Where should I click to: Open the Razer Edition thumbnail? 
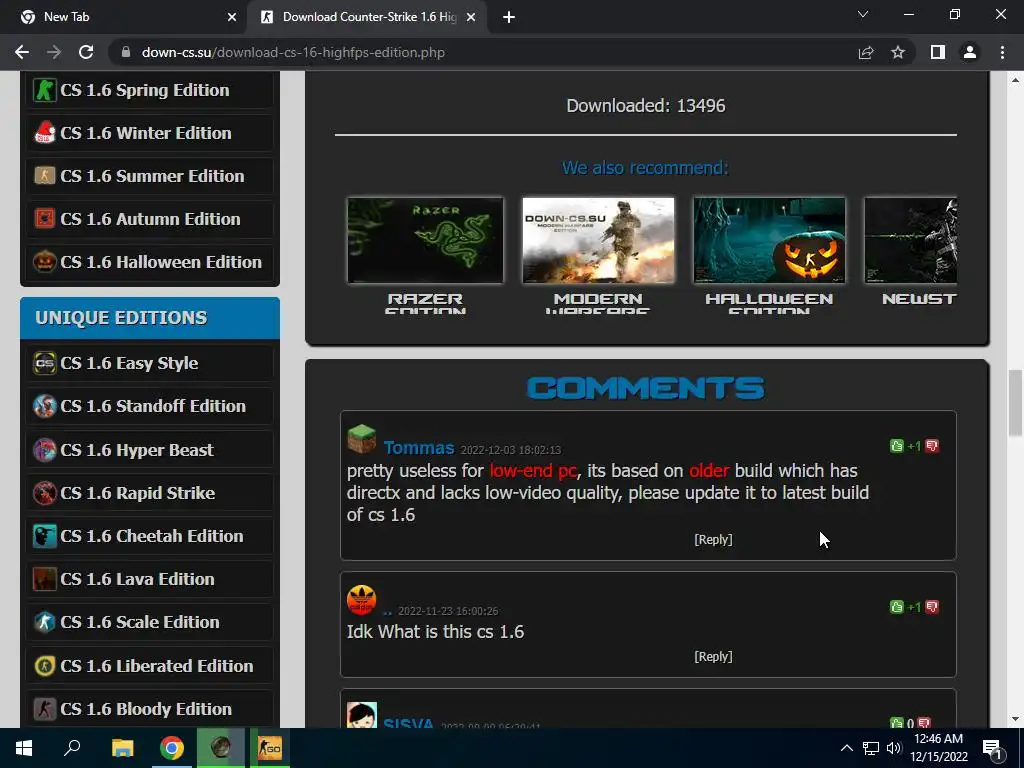pos(425,240)
